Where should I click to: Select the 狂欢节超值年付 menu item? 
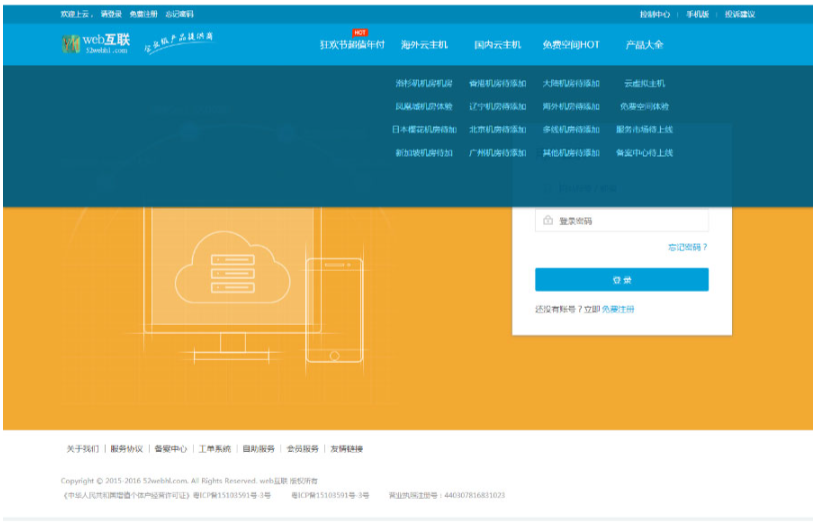[352, 45]
